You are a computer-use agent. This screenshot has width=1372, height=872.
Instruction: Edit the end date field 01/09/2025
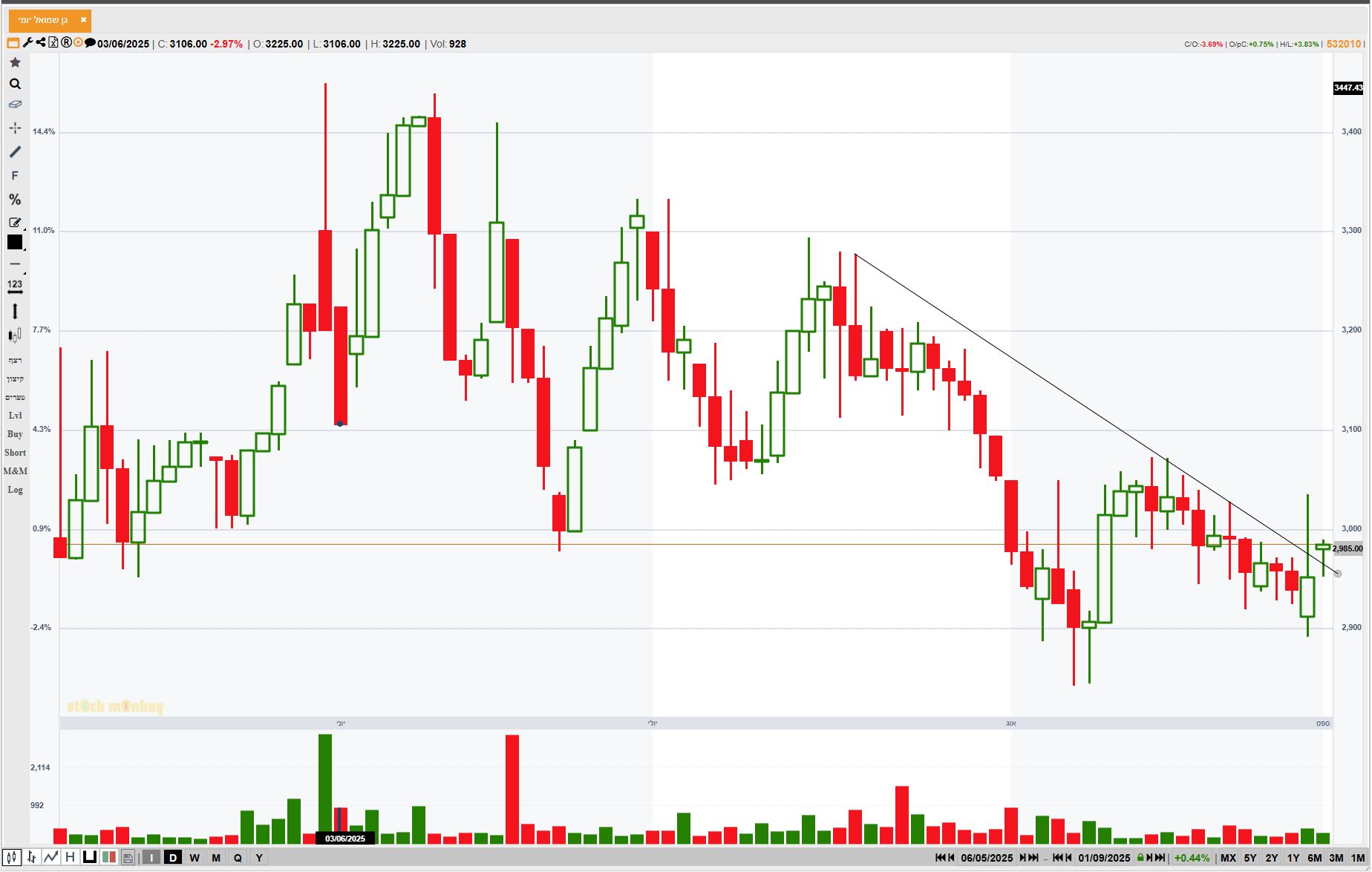click(1104, 858)
